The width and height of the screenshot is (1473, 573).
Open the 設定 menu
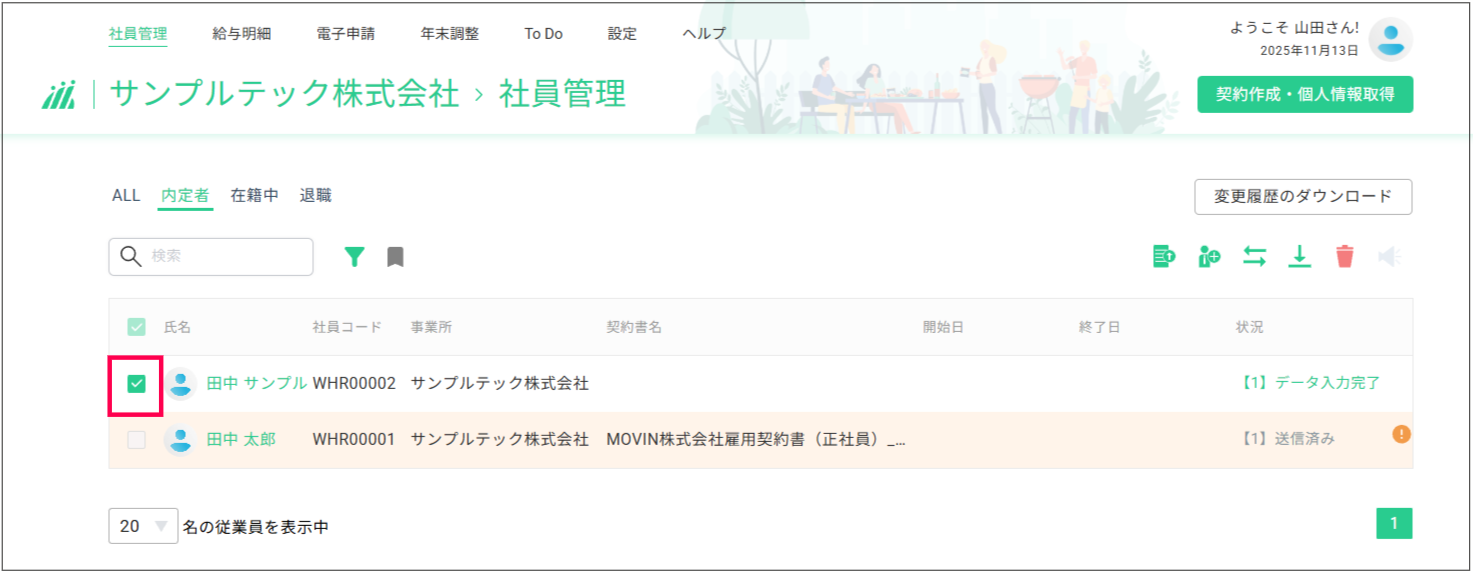pyautogui.click(x=622, y=33)
